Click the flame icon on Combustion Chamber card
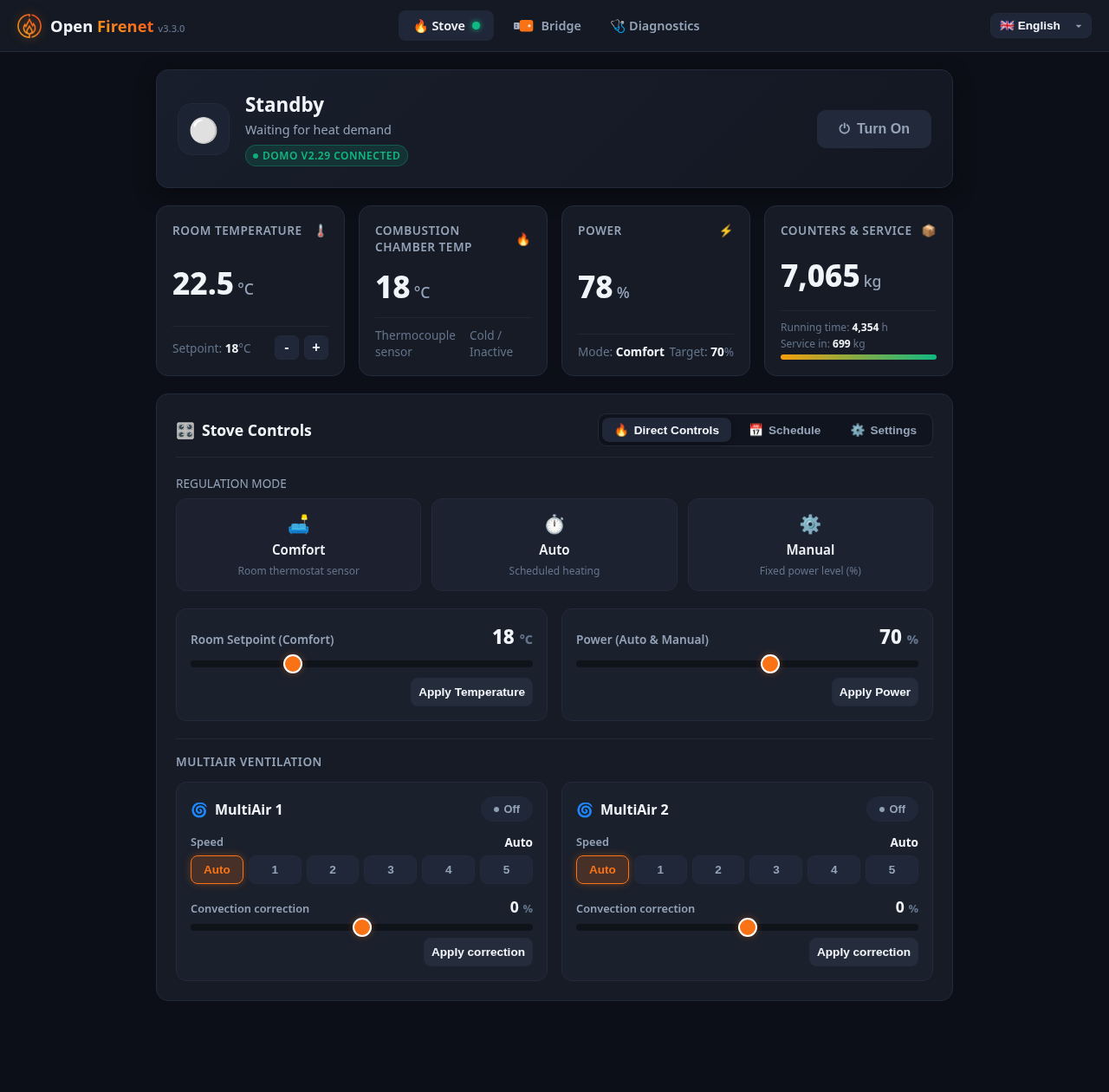This screenshot has height=1092, width=1109. [x=523, y=239]
